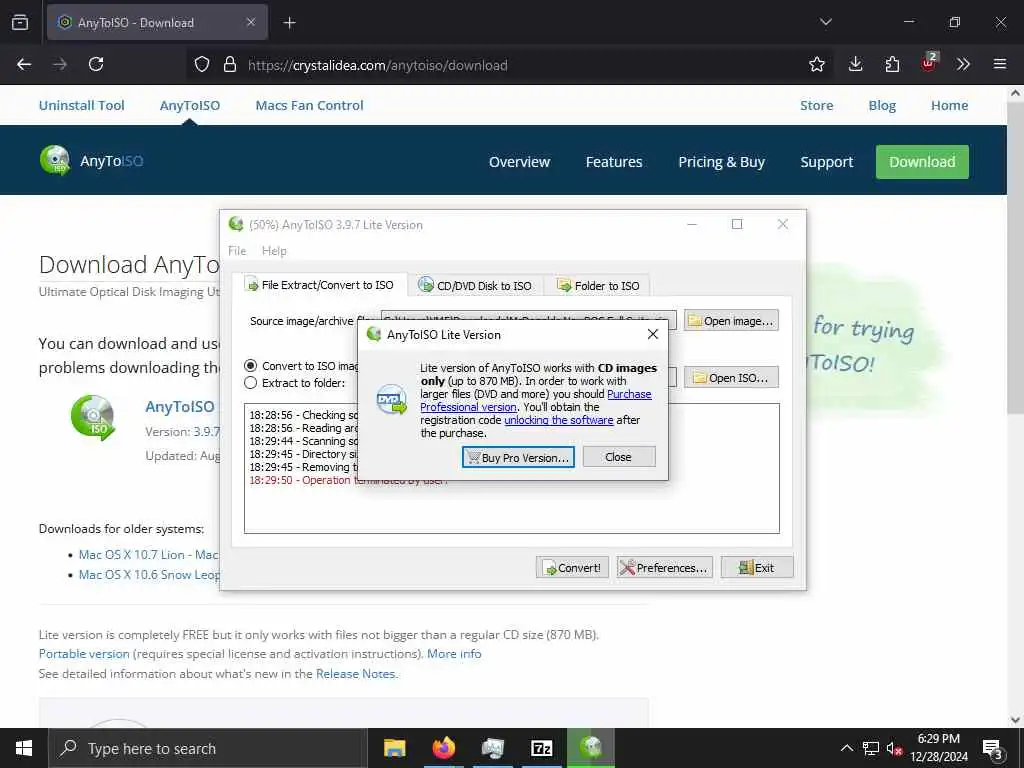Switch to the CD/DVD Disk to ISO tab
Screen dimensions: 1024x768
click(x=475, y=285)
